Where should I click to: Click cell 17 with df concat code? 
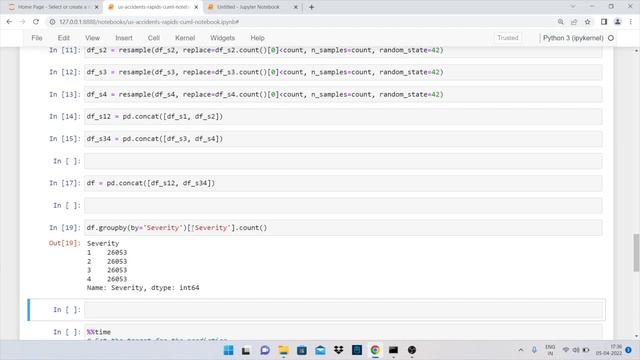pyautogui.click(x=343, y=183)
